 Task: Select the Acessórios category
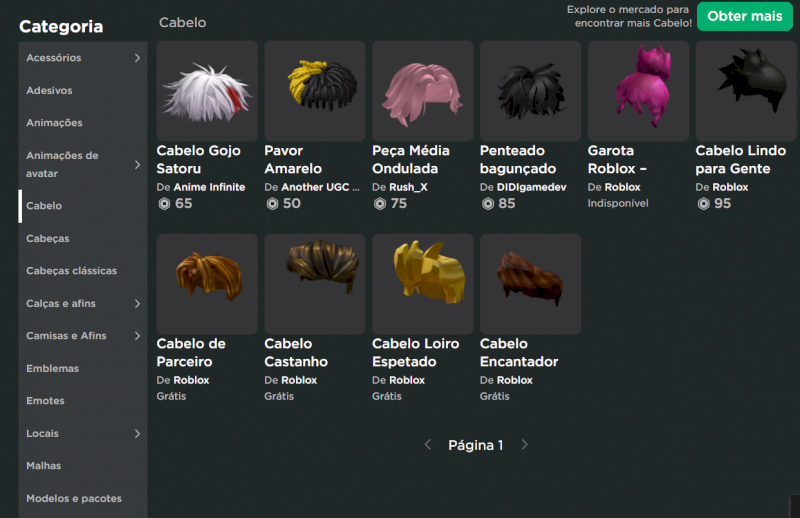coord(83,58)
